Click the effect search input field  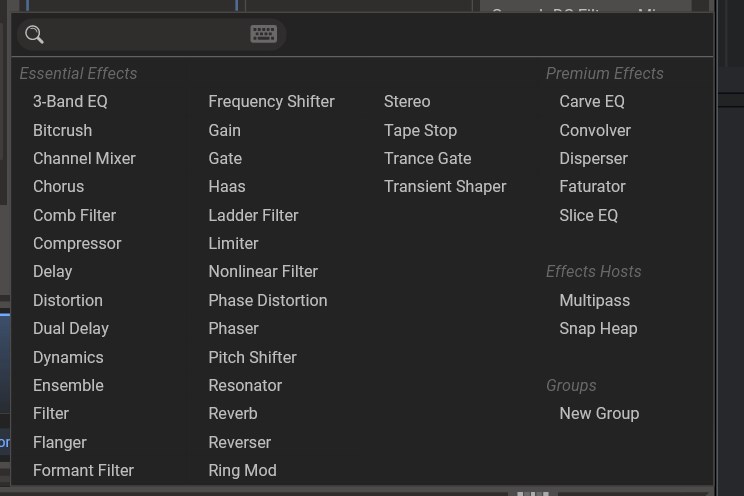pyautogui.click(x=145, y=35)
